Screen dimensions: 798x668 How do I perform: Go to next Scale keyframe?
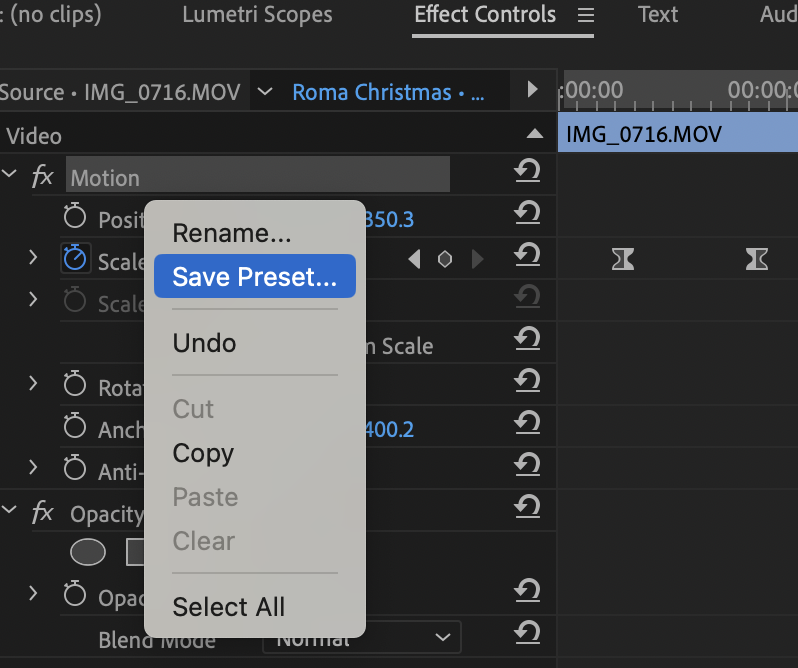coord(477,260)
